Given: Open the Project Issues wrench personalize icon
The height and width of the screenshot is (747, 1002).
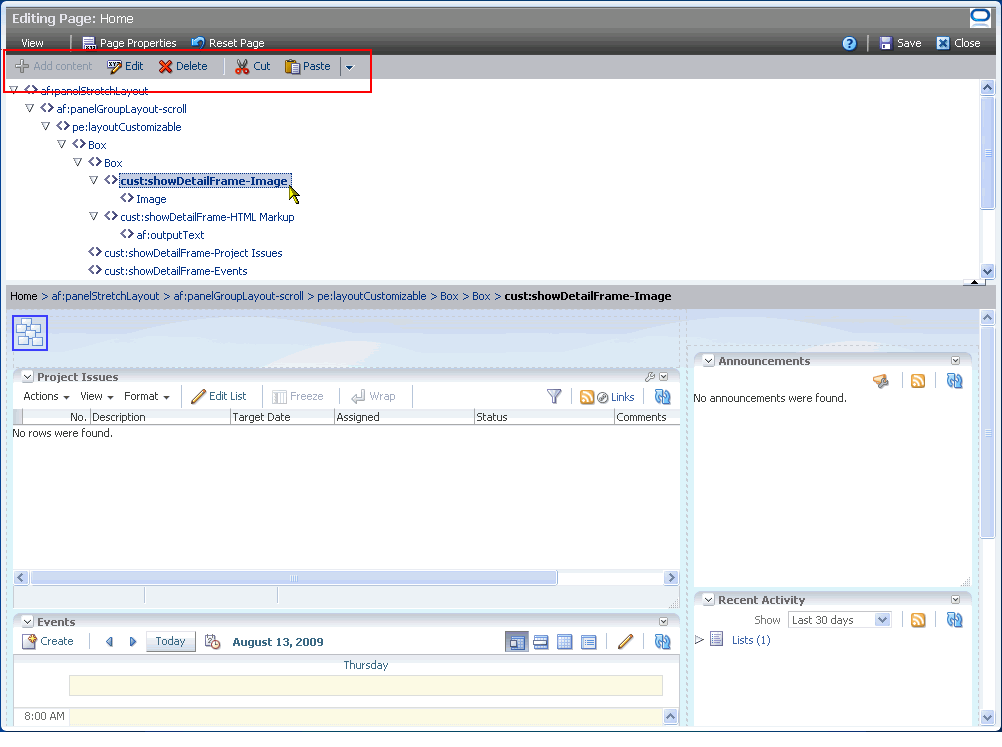Looking at the screenshot, I should pos(651,377).
